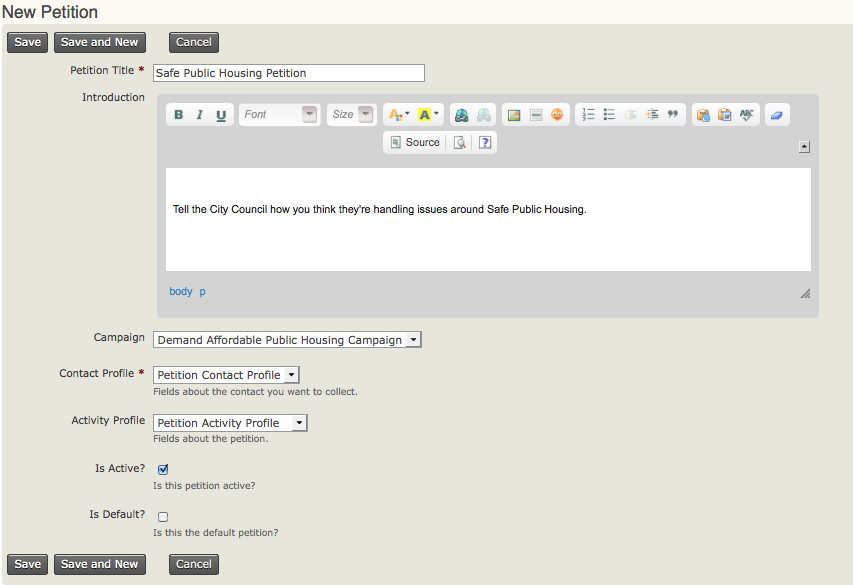Open the Campaign dropdown
The image size is (853, 585).
pos(287,340)
